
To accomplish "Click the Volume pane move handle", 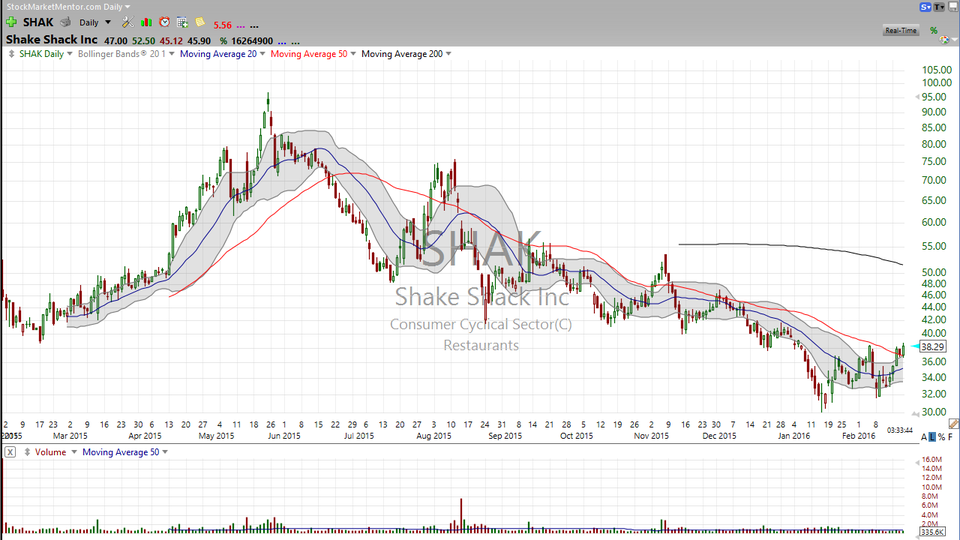I will [x=27, y=452].
